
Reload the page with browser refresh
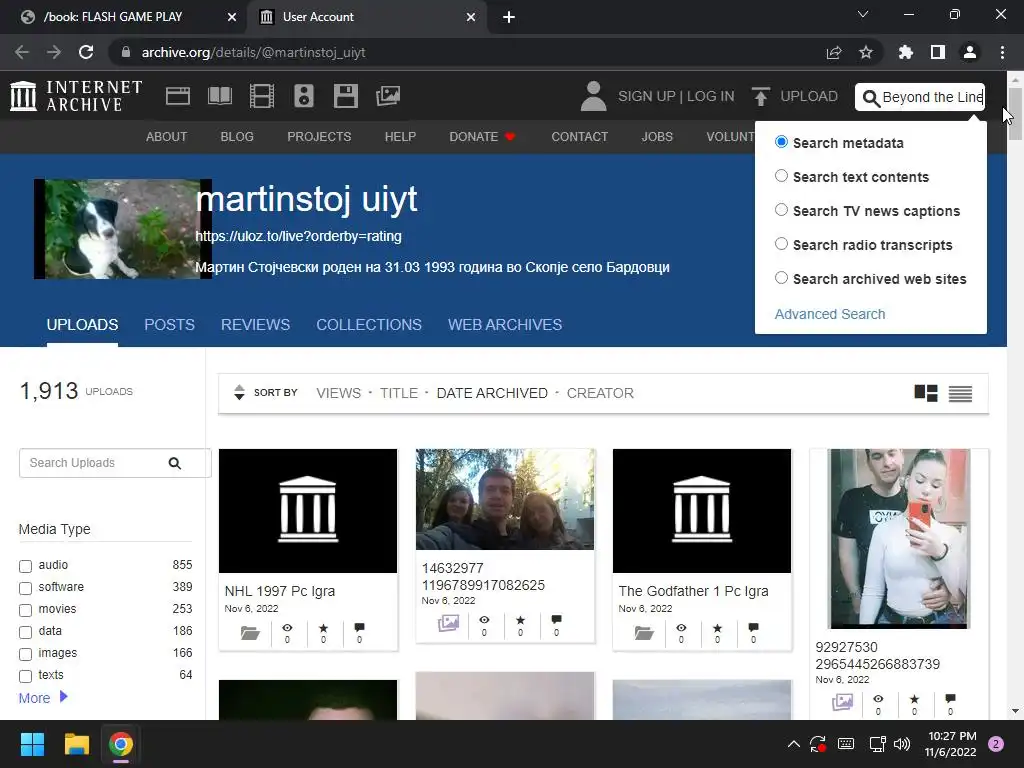pyautogui.click(x=86, y=52)
